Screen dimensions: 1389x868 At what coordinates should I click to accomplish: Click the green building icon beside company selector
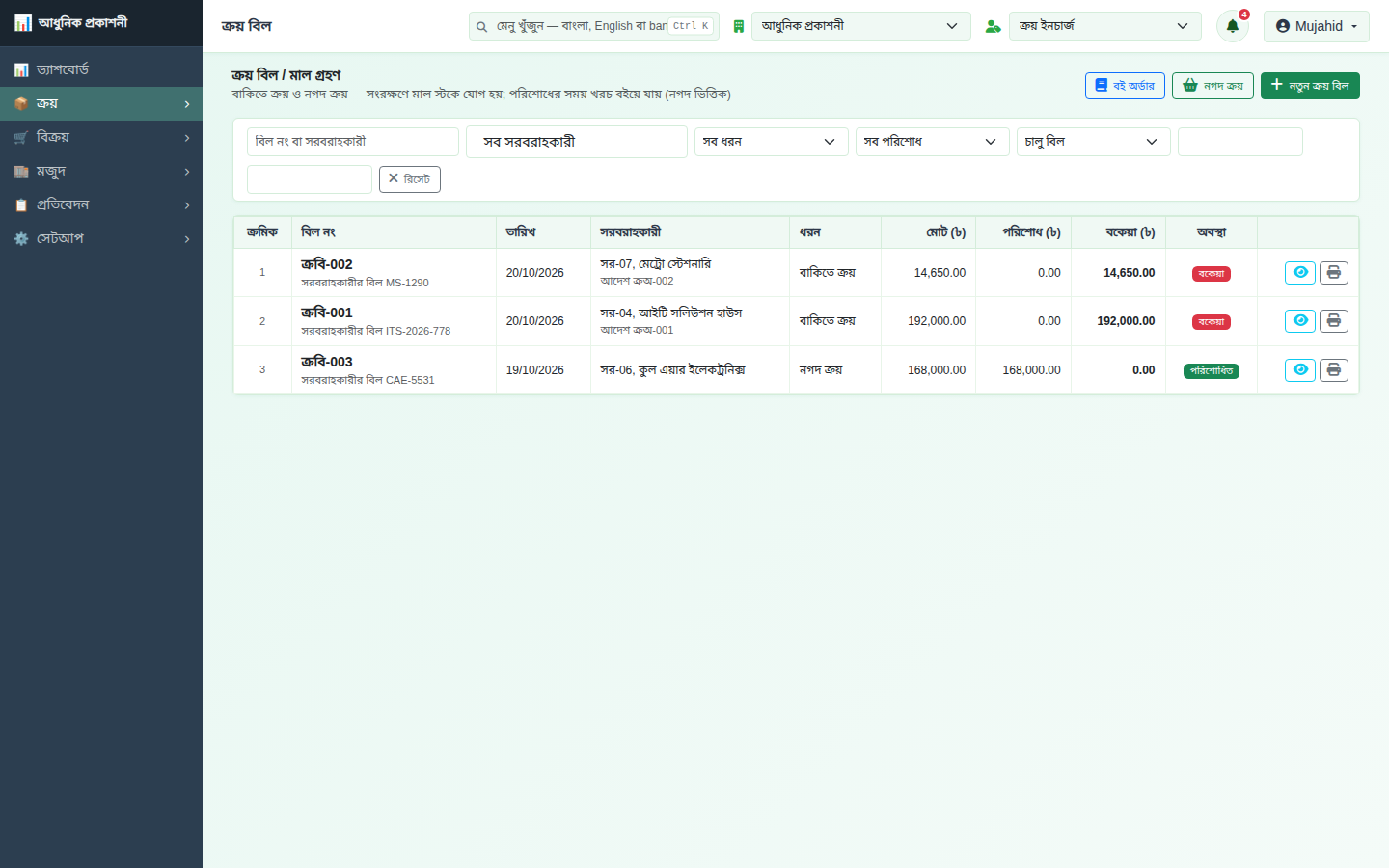(x=738, y=26)
